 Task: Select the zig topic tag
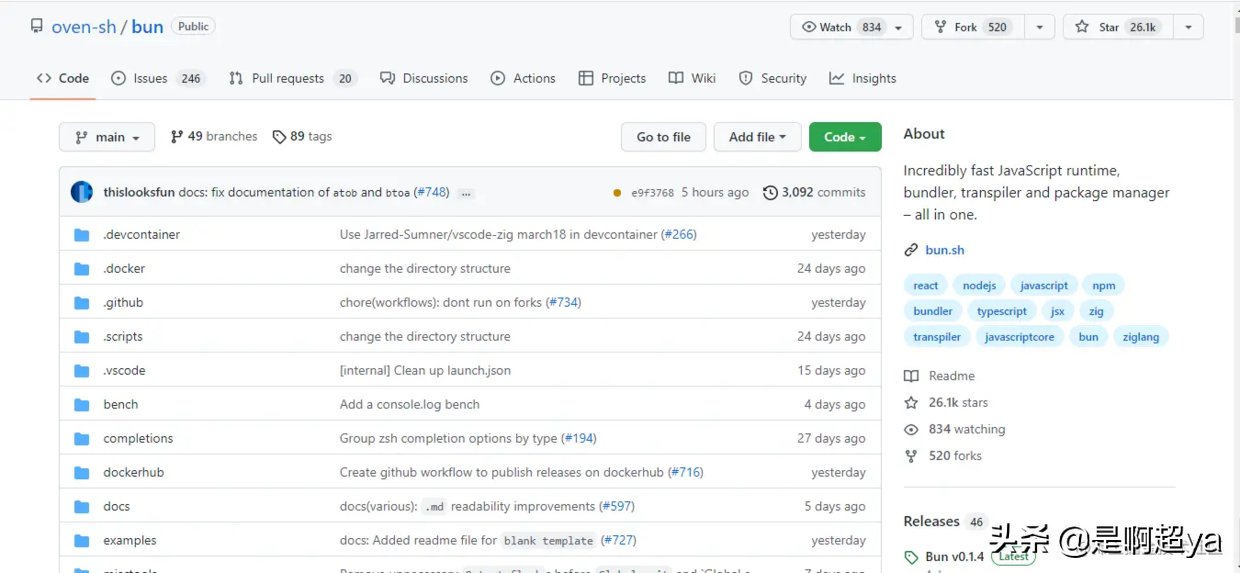pos(1096,311)
